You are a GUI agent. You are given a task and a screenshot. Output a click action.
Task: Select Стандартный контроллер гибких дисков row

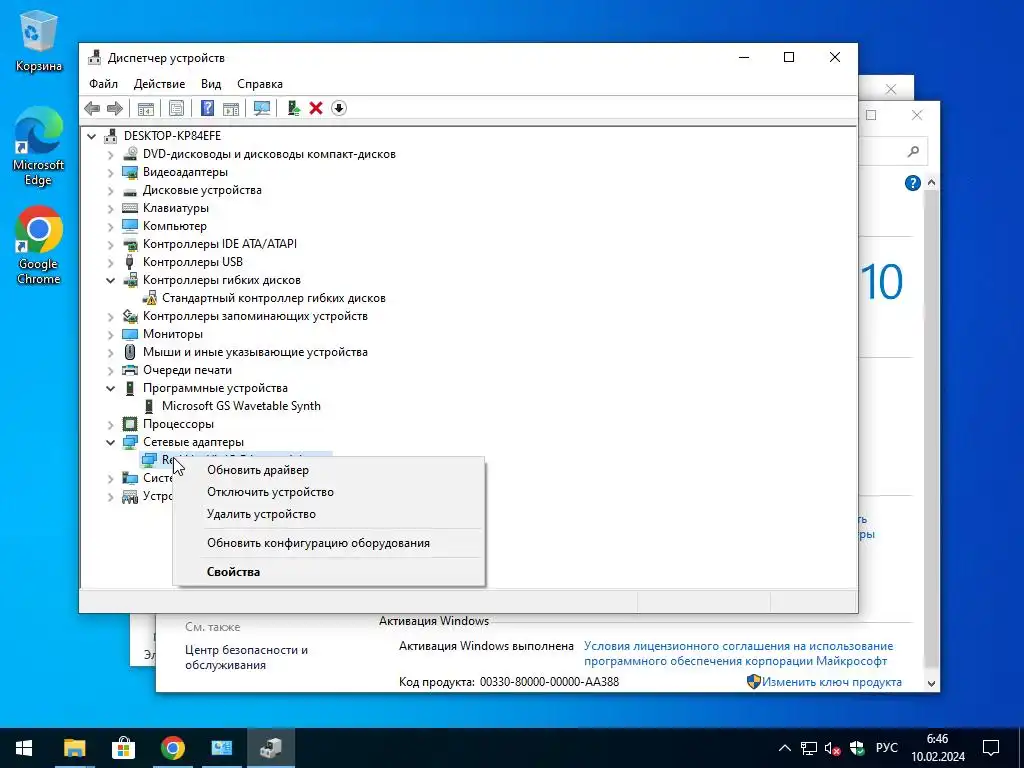click(x=274, y=298)
